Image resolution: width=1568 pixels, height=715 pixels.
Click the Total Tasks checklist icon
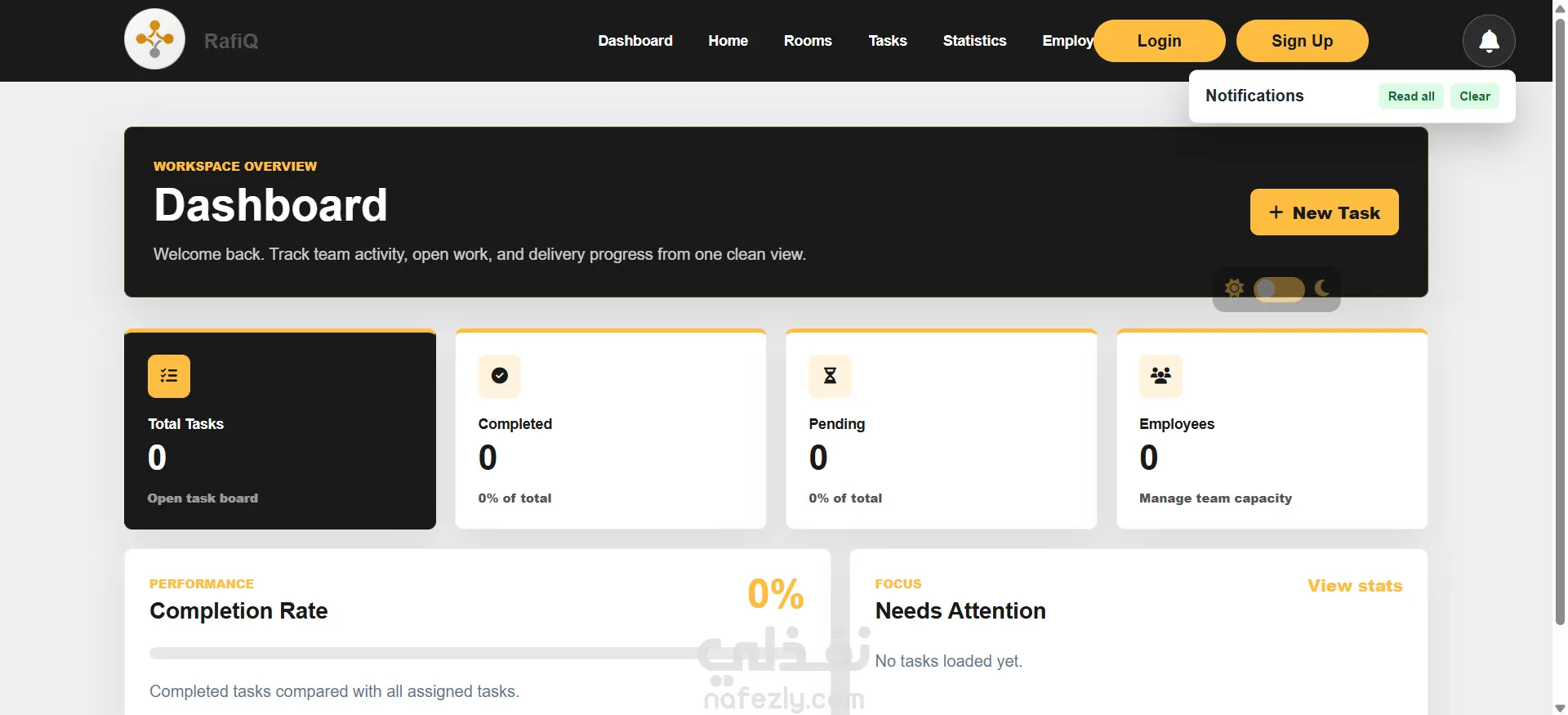(169, 376)
